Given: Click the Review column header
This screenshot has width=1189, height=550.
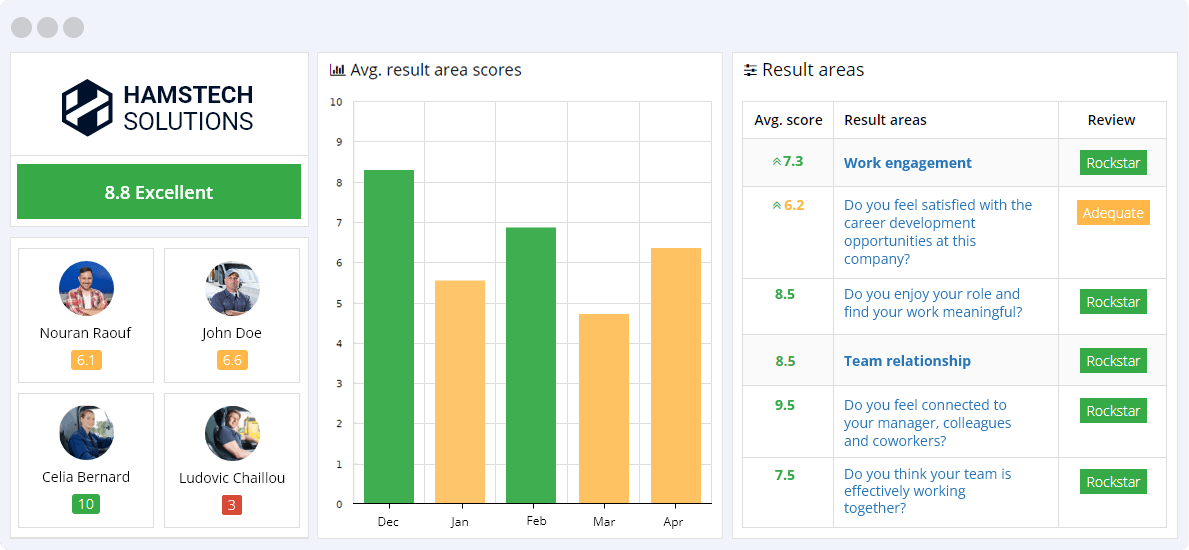Looking at the screenshot, I should [x=1112, y=120].
